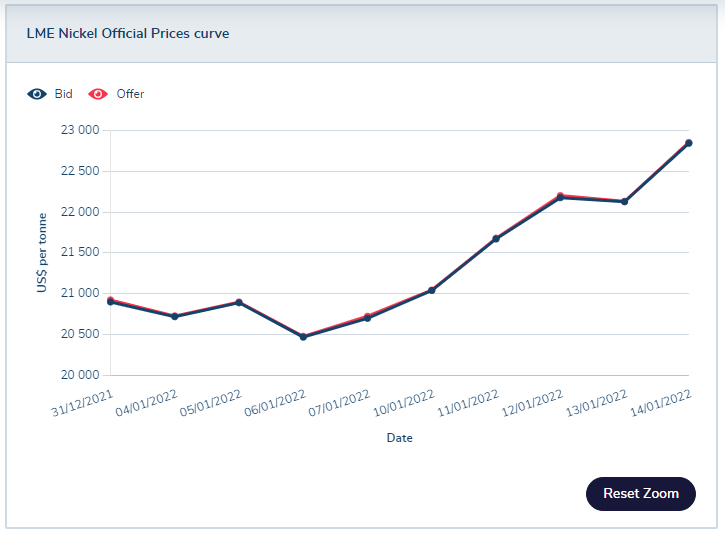
Task: Click the LME Nickel Official Prices curve title
Action: 128,33
